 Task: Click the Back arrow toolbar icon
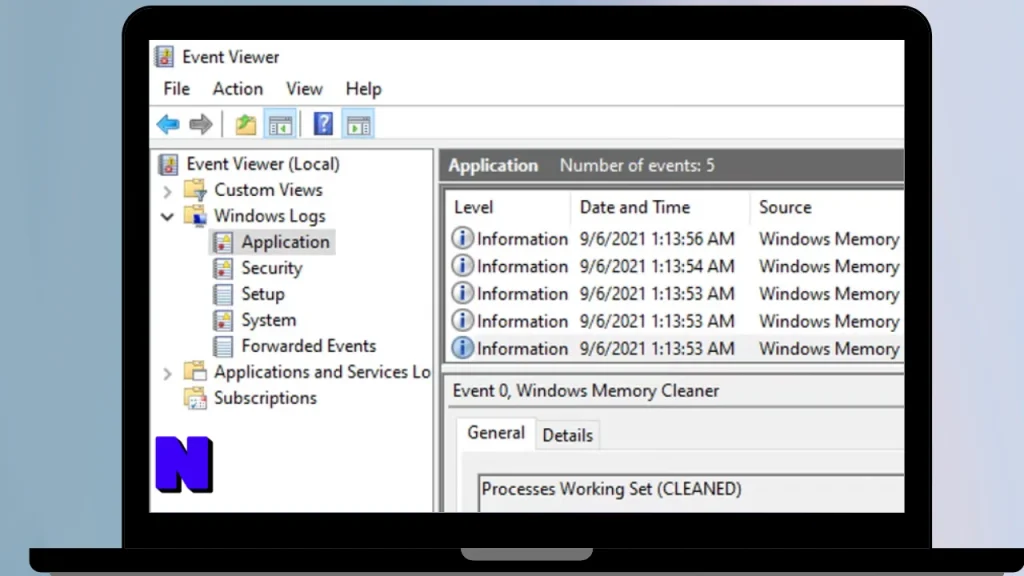168,124
